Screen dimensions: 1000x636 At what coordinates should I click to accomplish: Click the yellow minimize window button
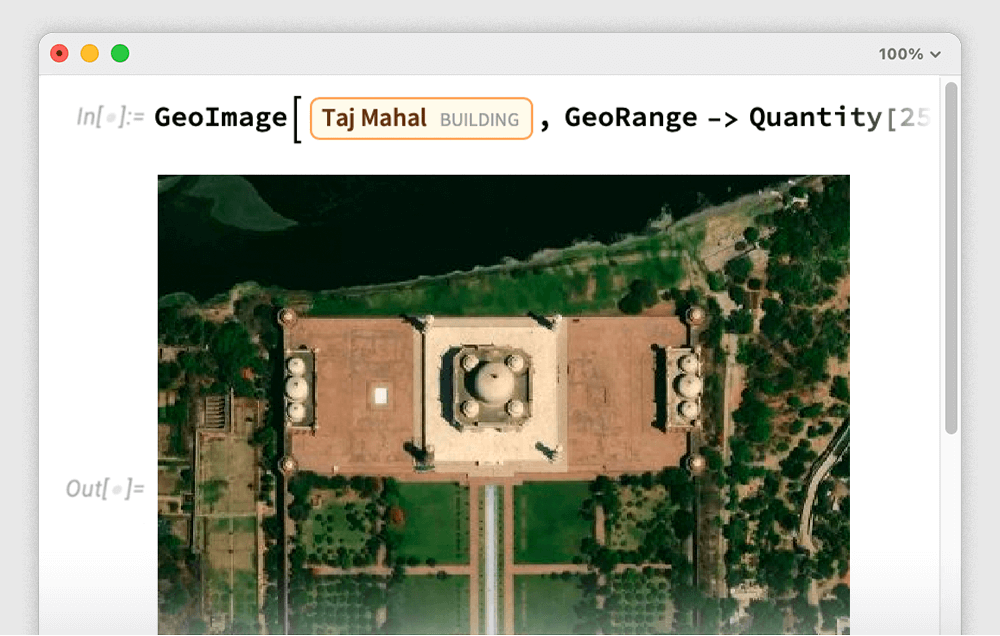(90, 54)
